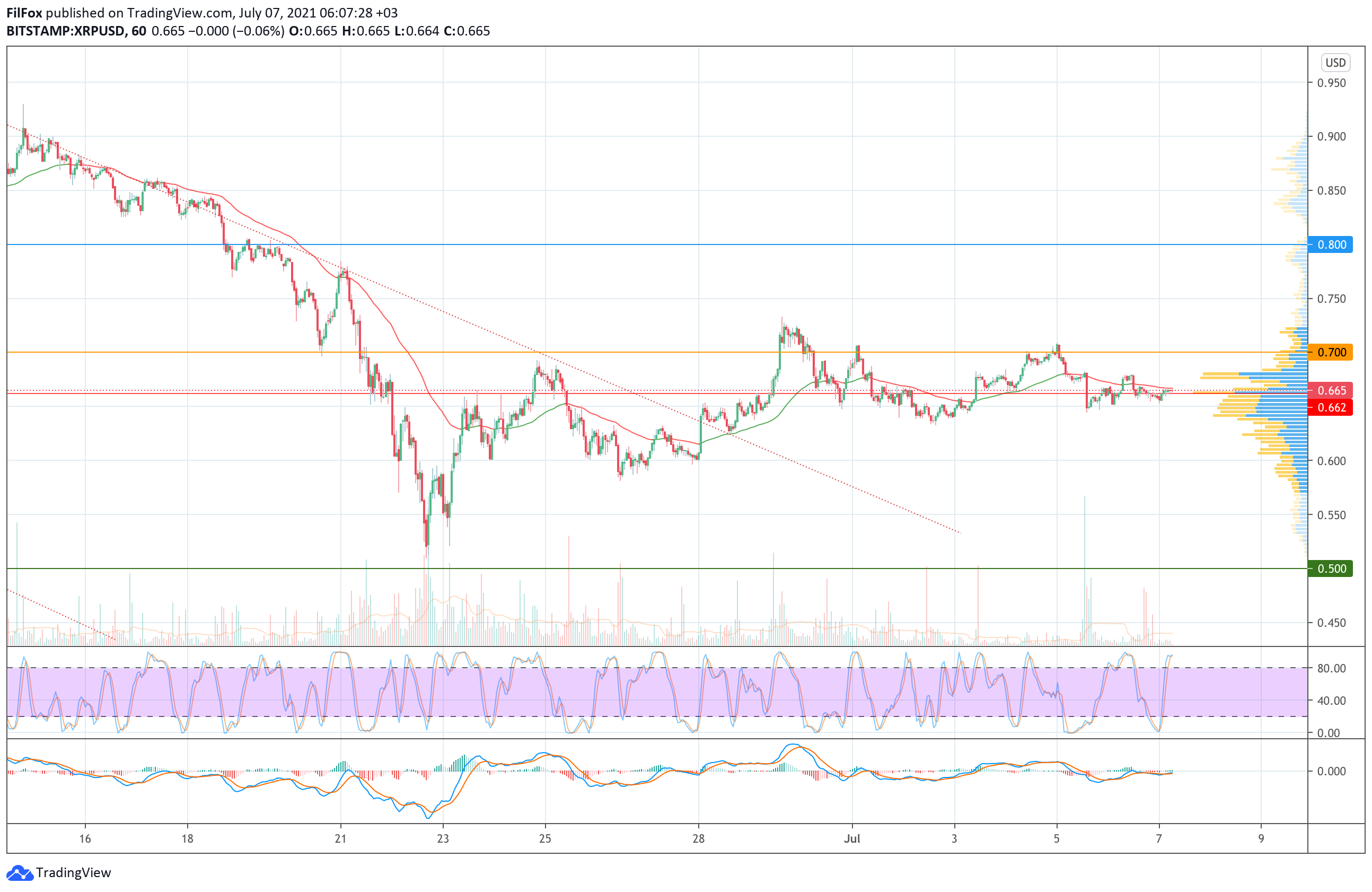Select the orange 0.700 price level label
Image resolution: width=1372 pixels, height=892 pixels.
click(1331, 352)
